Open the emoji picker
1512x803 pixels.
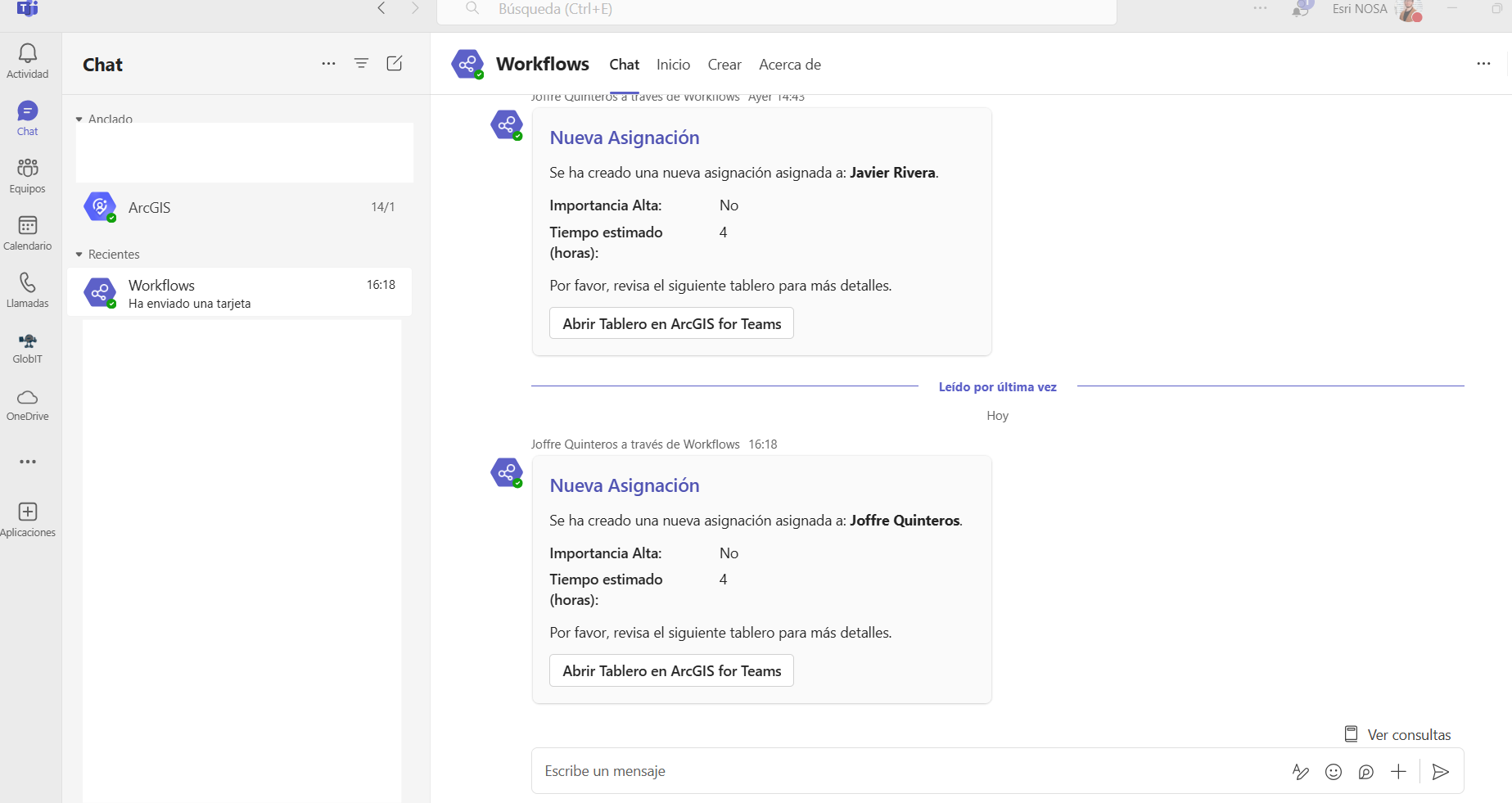pyautogui.click(x=1334, y=772)
